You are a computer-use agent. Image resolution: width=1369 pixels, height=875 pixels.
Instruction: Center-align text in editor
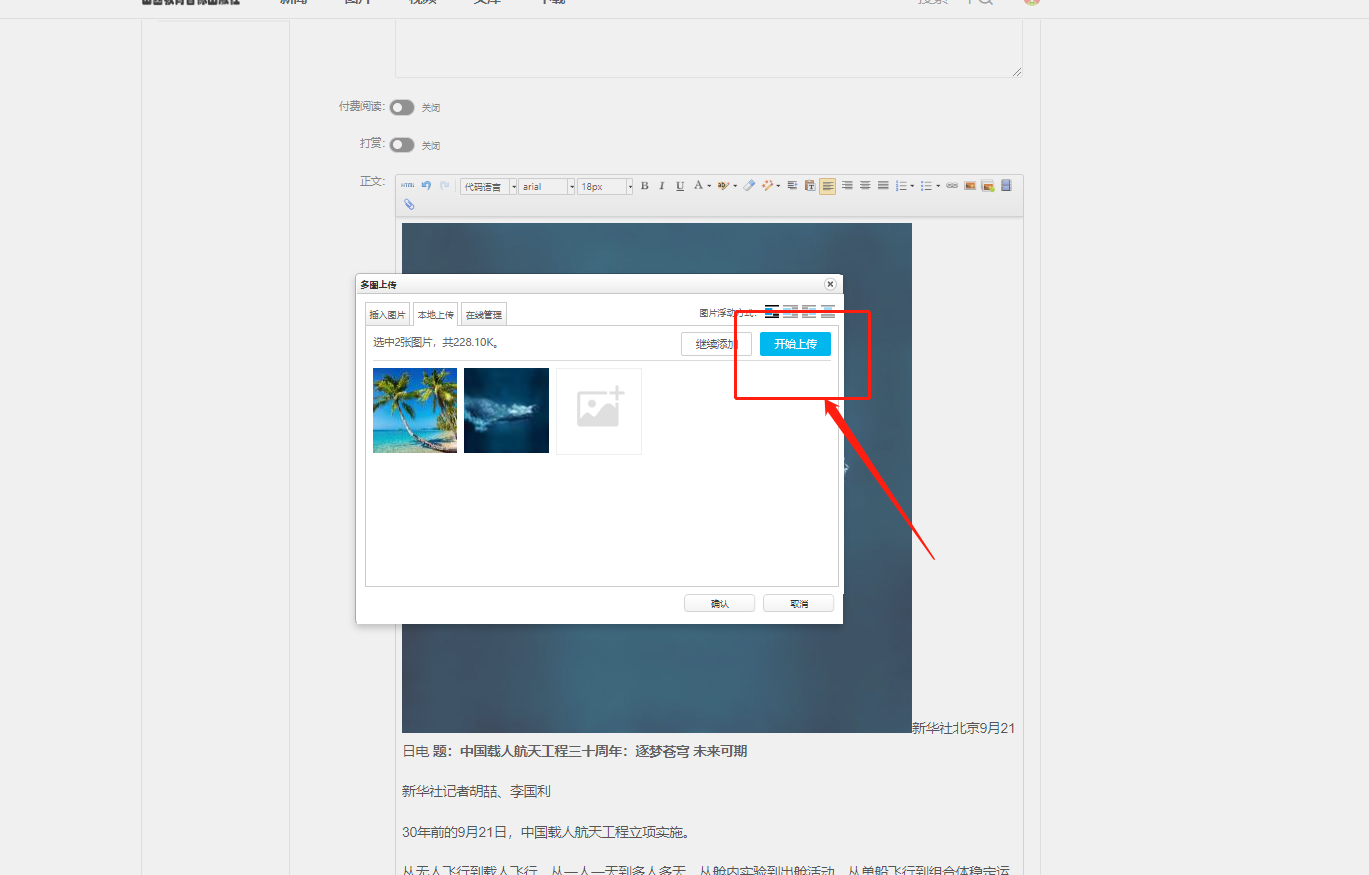click(x=865, y=186)
